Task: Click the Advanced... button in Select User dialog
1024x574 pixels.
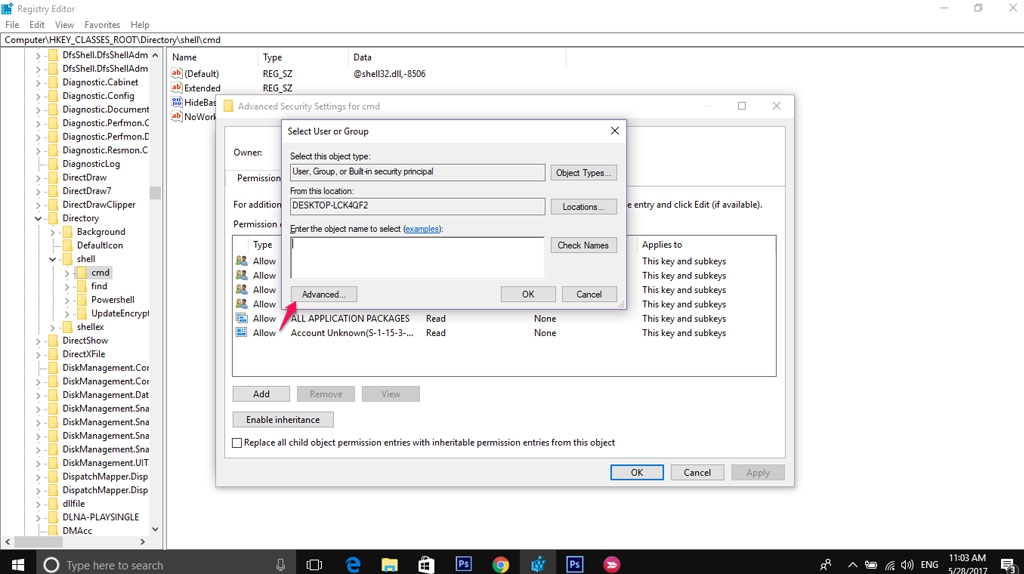Action: (x=323, y=294)
